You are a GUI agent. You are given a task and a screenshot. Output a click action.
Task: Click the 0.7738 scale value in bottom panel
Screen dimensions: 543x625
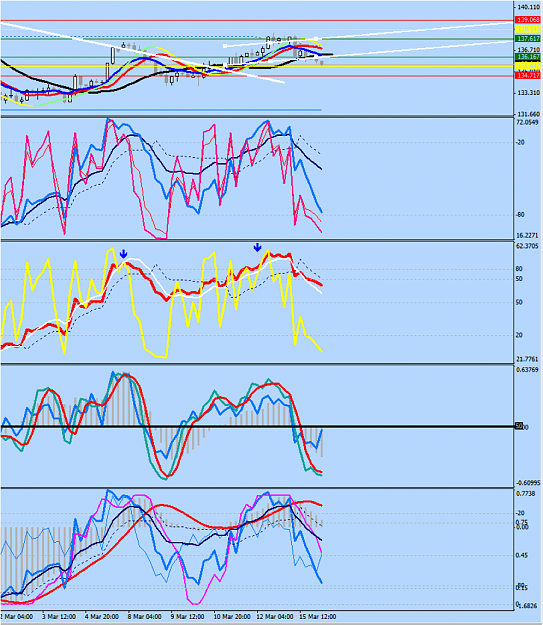point(527,493)
